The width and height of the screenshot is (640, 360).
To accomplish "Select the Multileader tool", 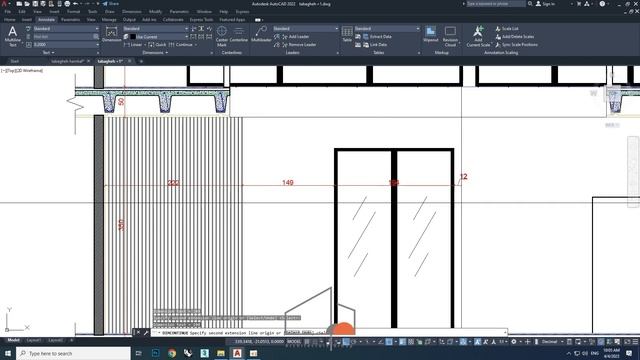I will click(261, 34).
